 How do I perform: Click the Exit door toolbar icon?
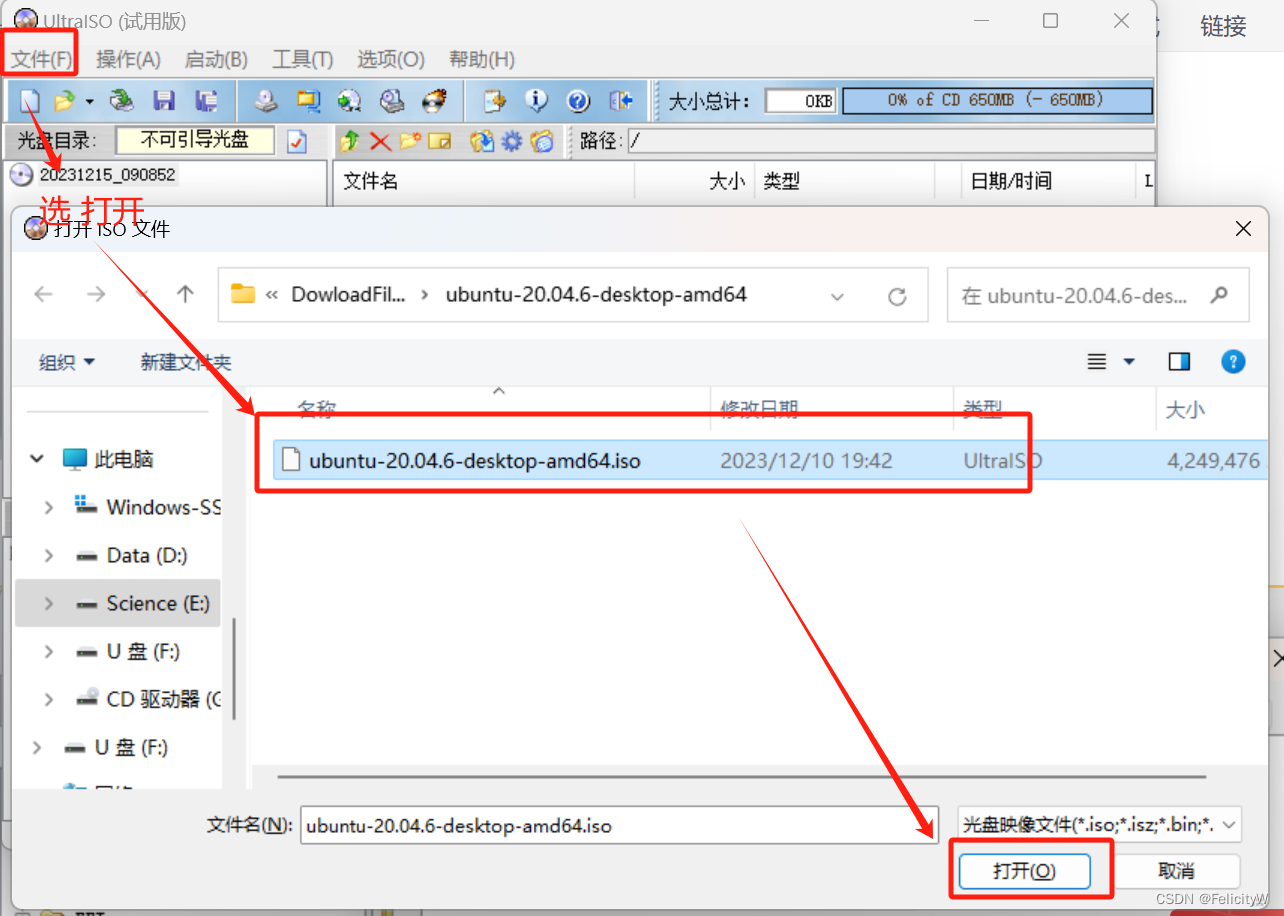(621, 101)
